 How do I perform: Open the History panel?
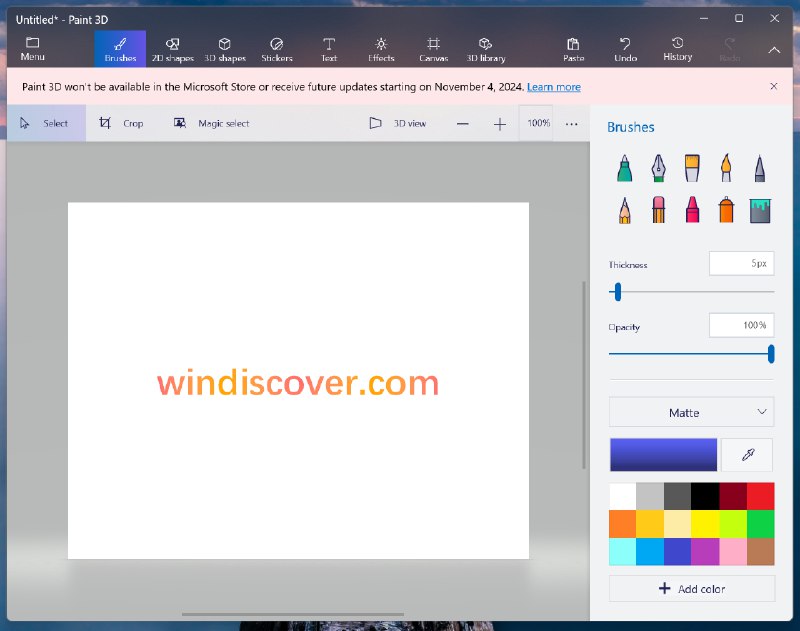click(678, 49)
